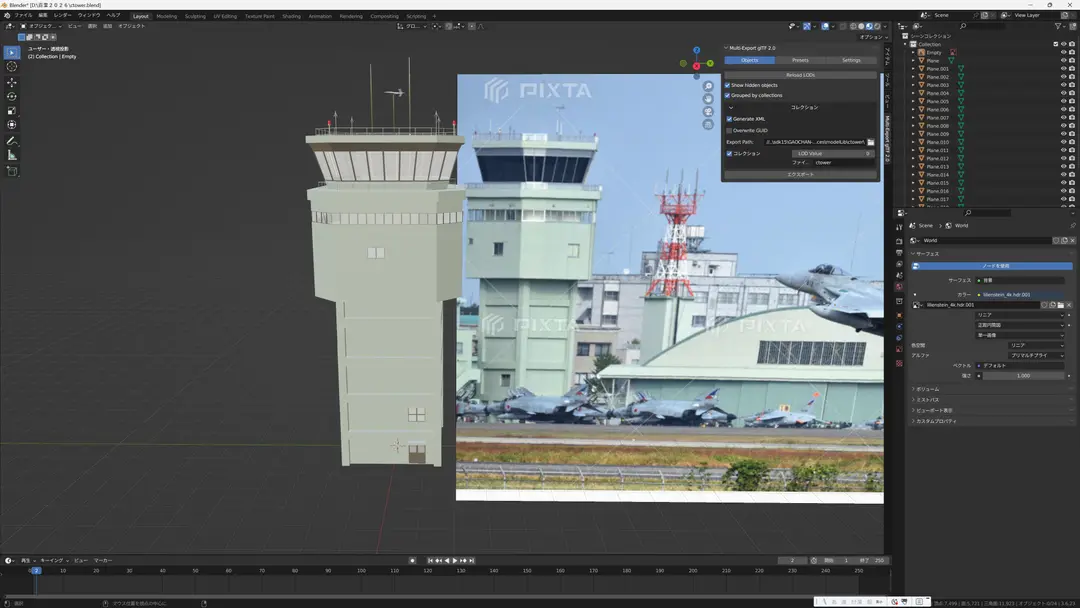Select the Scale tool
The width and height of the screenshot is (1080, 608).
pyautogui.click(x=12, y=111)
